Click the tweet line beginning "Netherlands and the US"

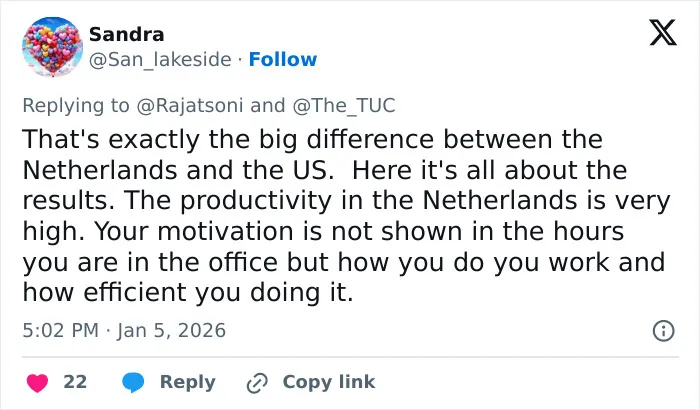(x=325, y=170)
